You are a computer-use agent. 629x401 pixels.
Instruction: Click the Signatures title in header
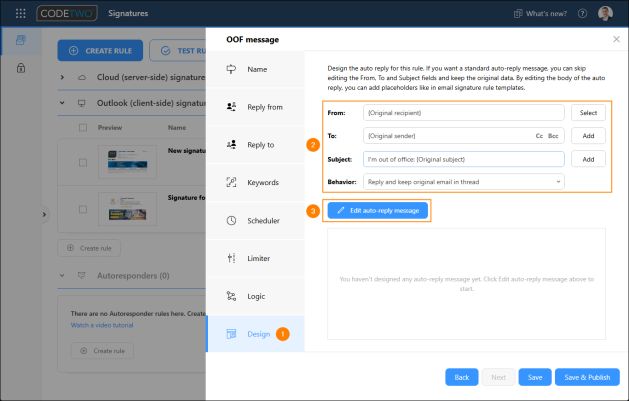pyautogui.click(x=128, y=13)
